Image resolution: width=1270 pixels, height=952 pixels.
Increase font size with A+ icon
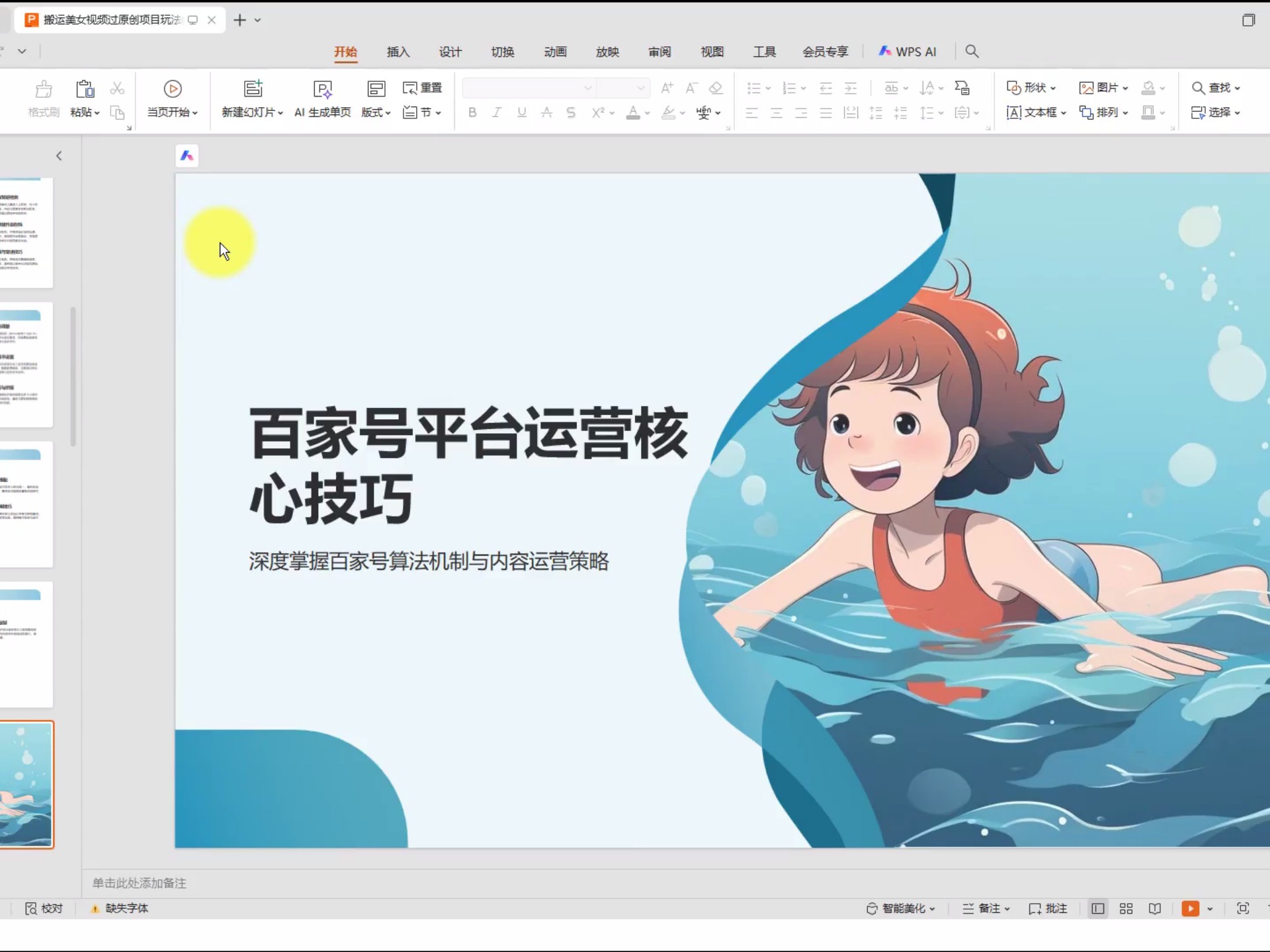tap(667, 88)
